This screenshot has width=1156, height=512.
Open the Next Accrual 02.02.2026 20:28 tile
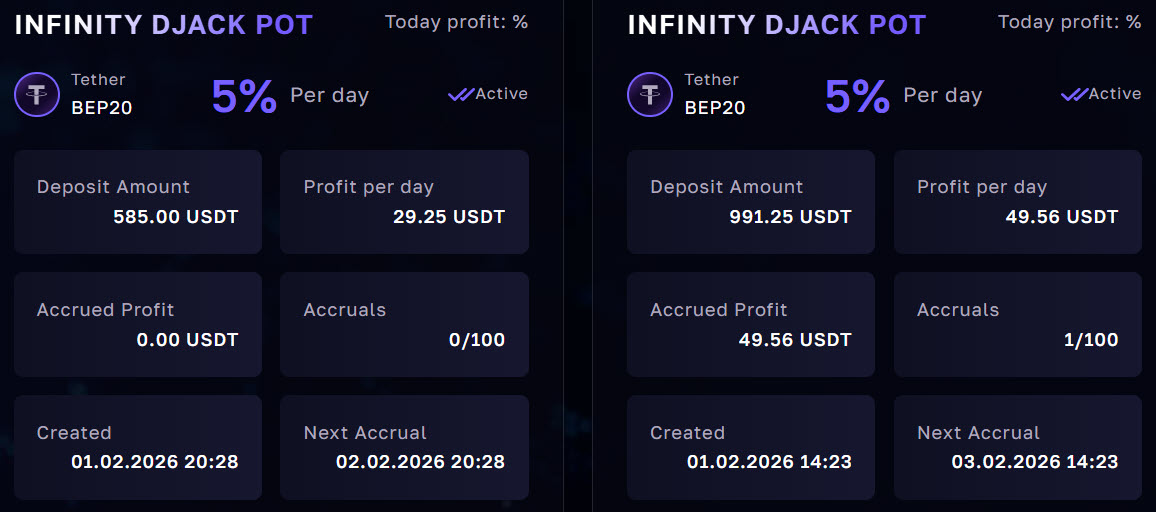point(404,447)
